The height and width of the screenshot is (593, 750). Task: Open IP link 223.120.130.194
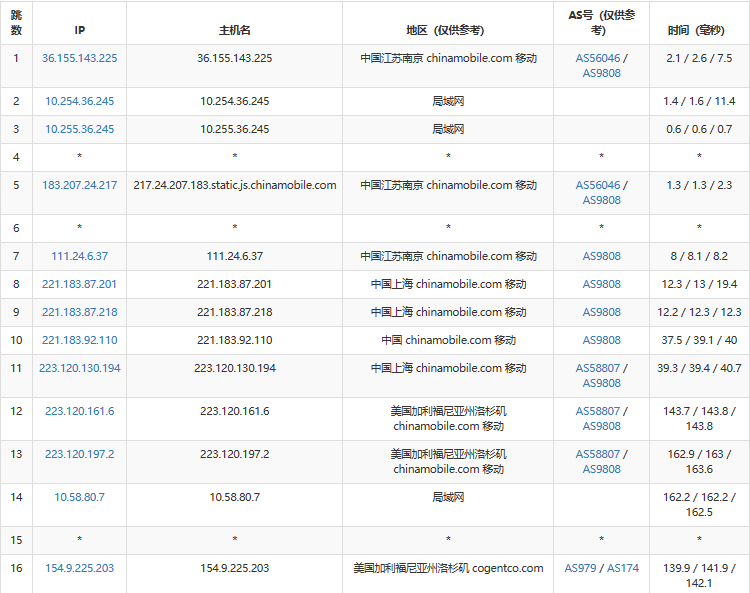click(79, 368)
